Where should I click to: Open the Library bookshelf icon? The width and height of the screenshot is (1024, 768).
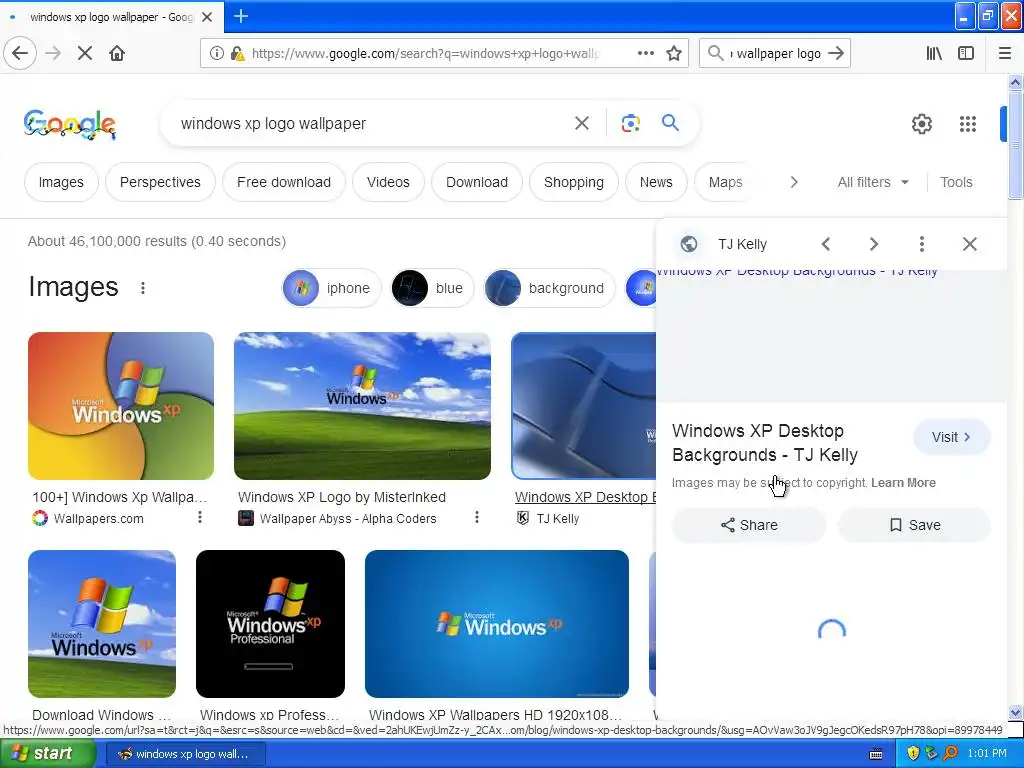pyautogui.click(x=934, y=54)
